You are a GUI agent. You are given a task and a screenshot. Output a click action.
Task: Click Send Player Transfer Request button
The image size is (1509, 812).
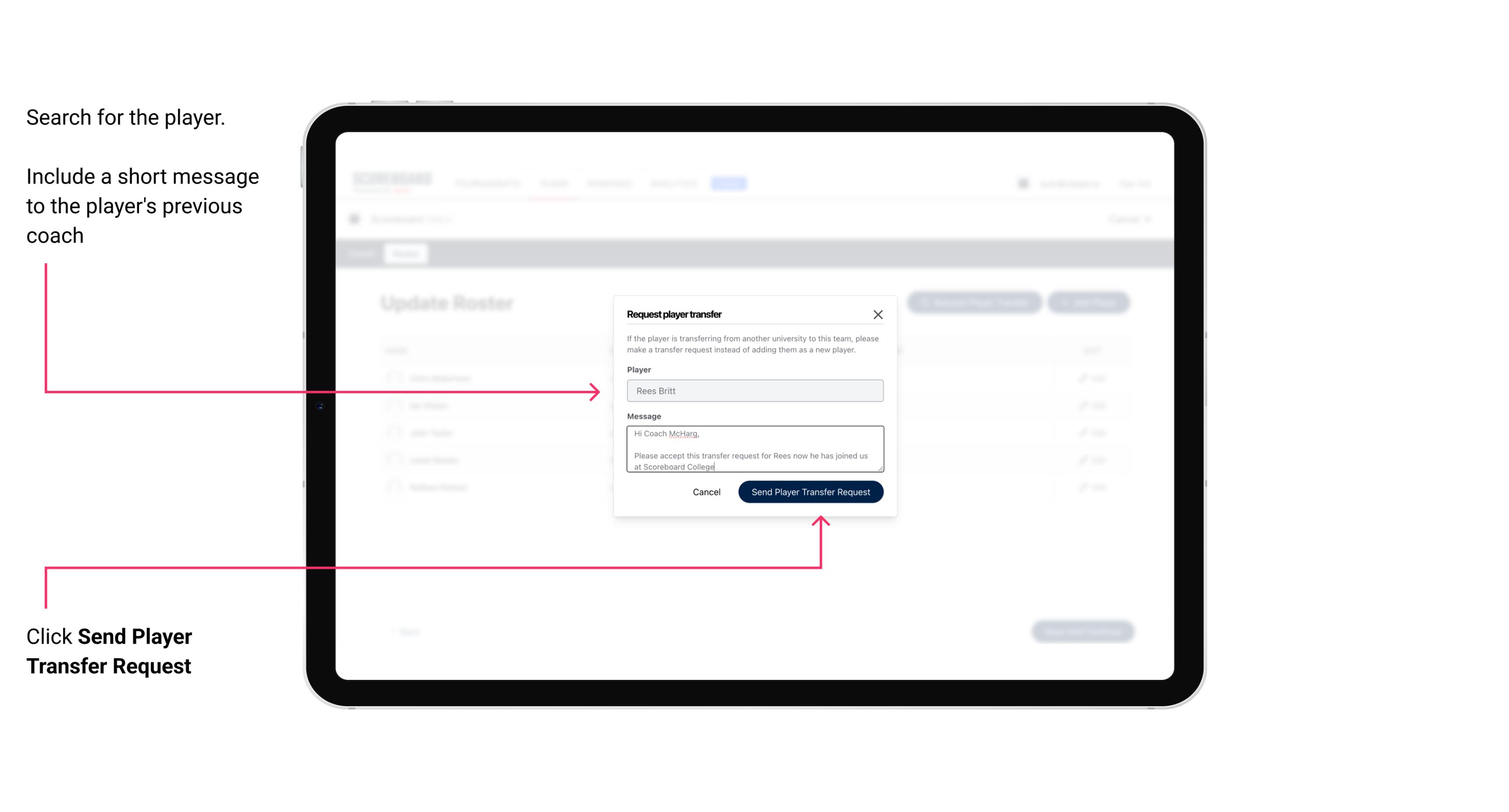click(810, 491)
